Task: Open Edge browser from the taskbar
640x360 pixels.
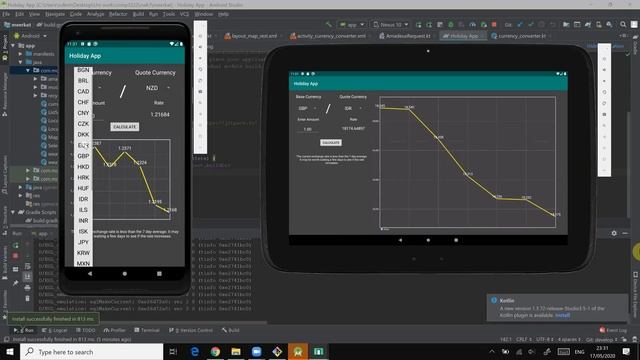Action: (195, 351)
